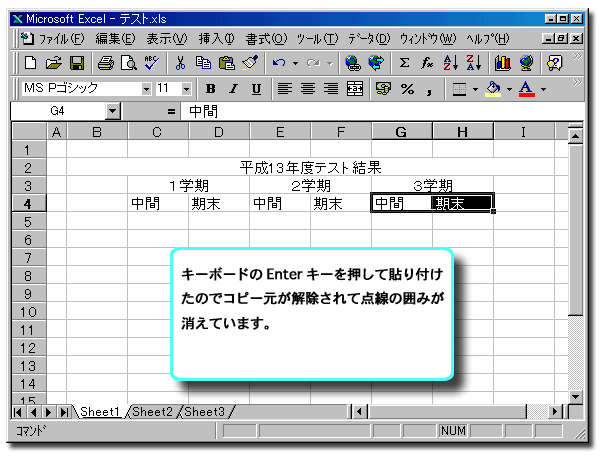The image size is (600, 456).
Task: Click the Map globe icon
Action: coord(526,63)
